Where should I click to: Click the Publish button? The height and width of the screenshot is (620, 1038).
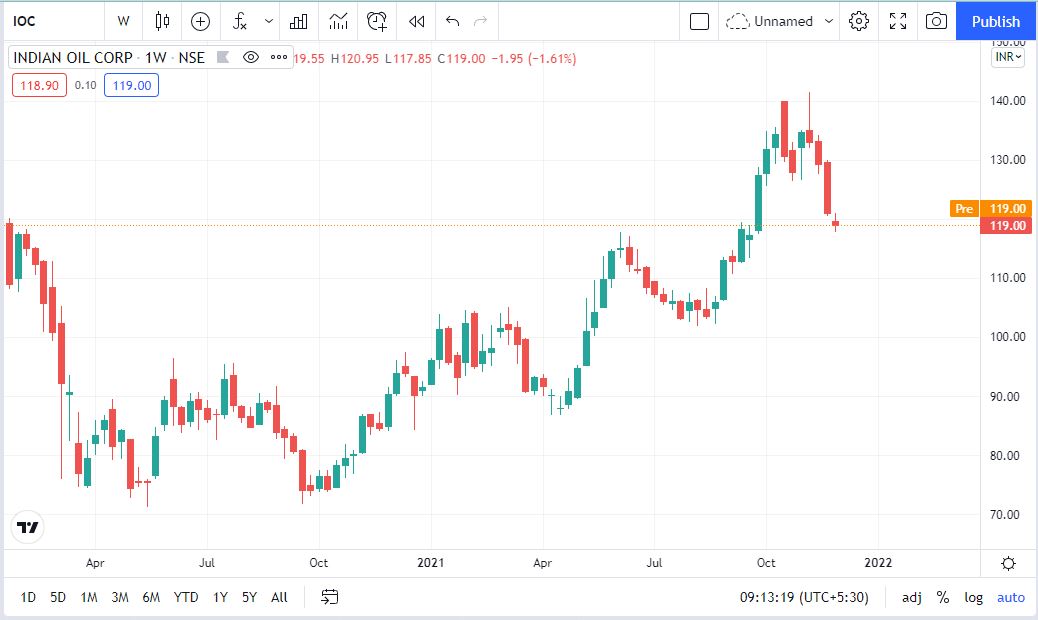coord(996,21)
